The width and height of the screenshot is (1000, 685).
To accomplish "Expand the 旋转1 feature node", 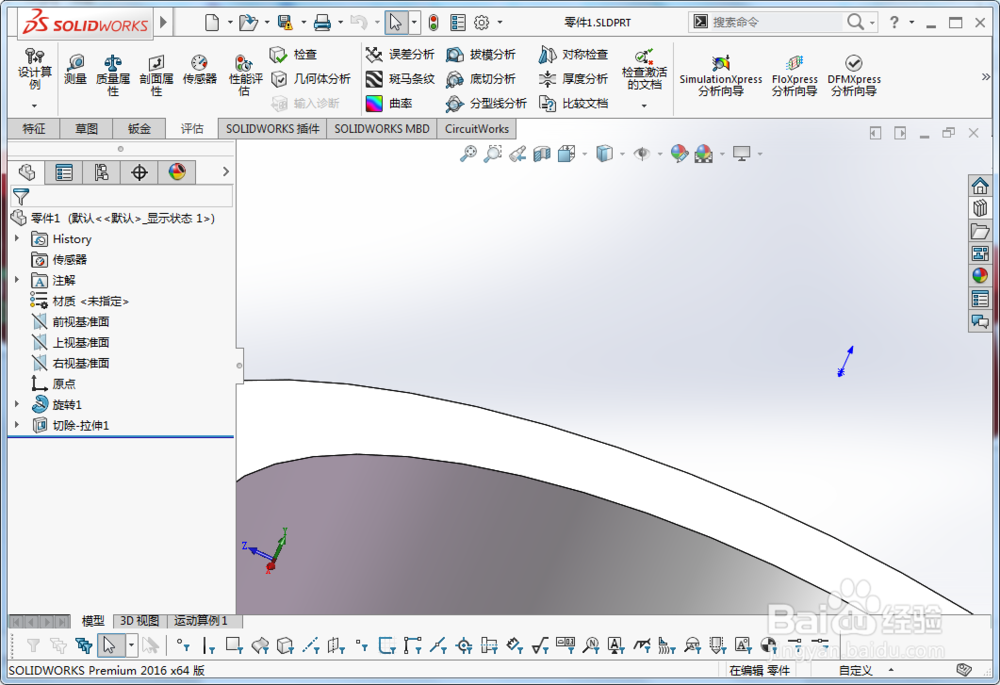I will coord(17,404).
